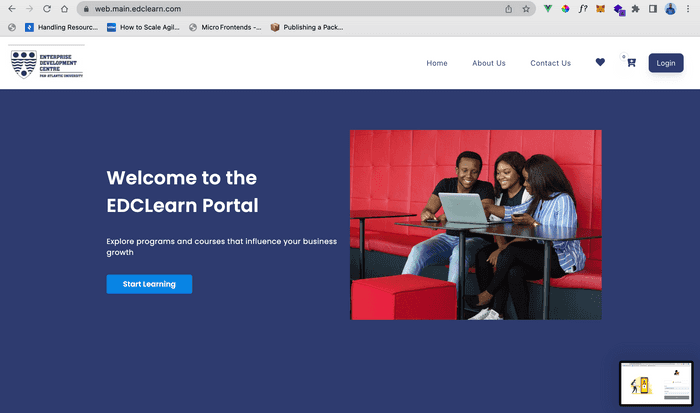This screenshot has height=413, width=700.
Task: Click the Login button
Action: (x=666, y=63)
